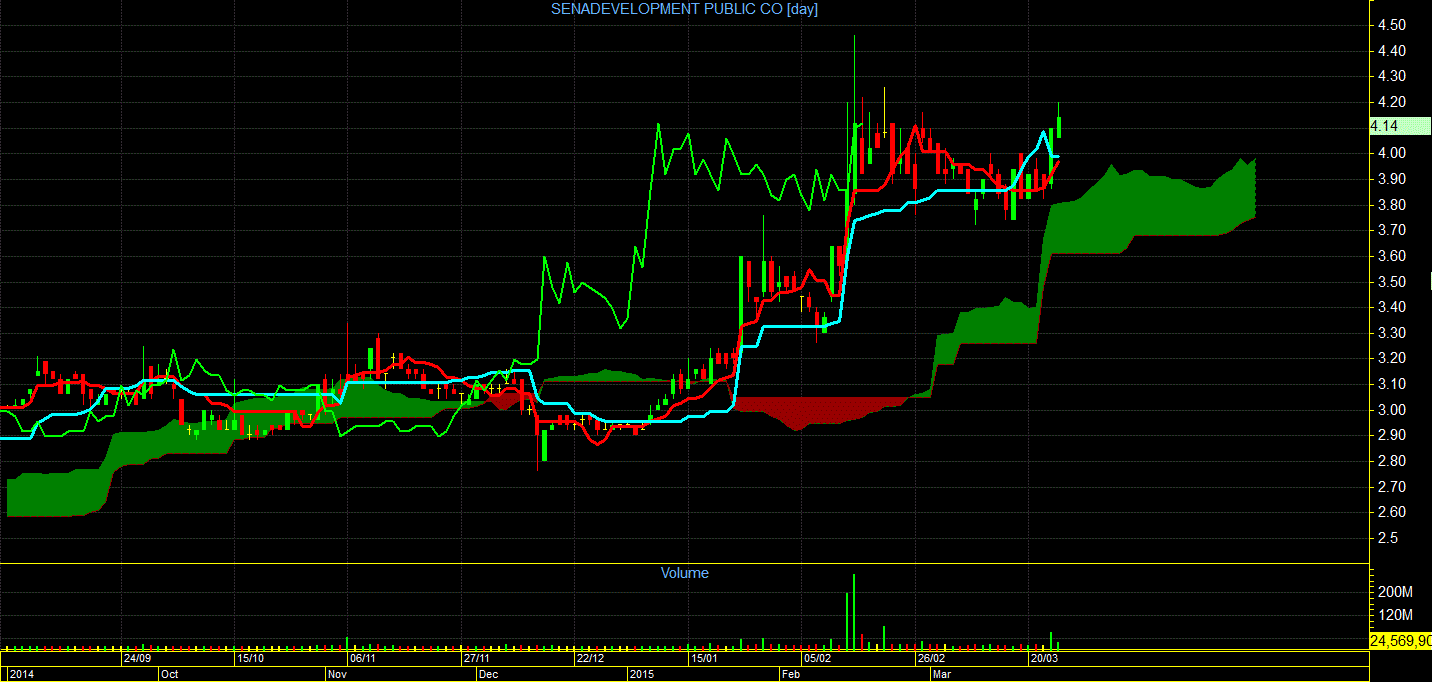The width and height of the screenshot is (1432, 682).
Task: Click the 2015 year label on timeline
Action: [640, 675]
